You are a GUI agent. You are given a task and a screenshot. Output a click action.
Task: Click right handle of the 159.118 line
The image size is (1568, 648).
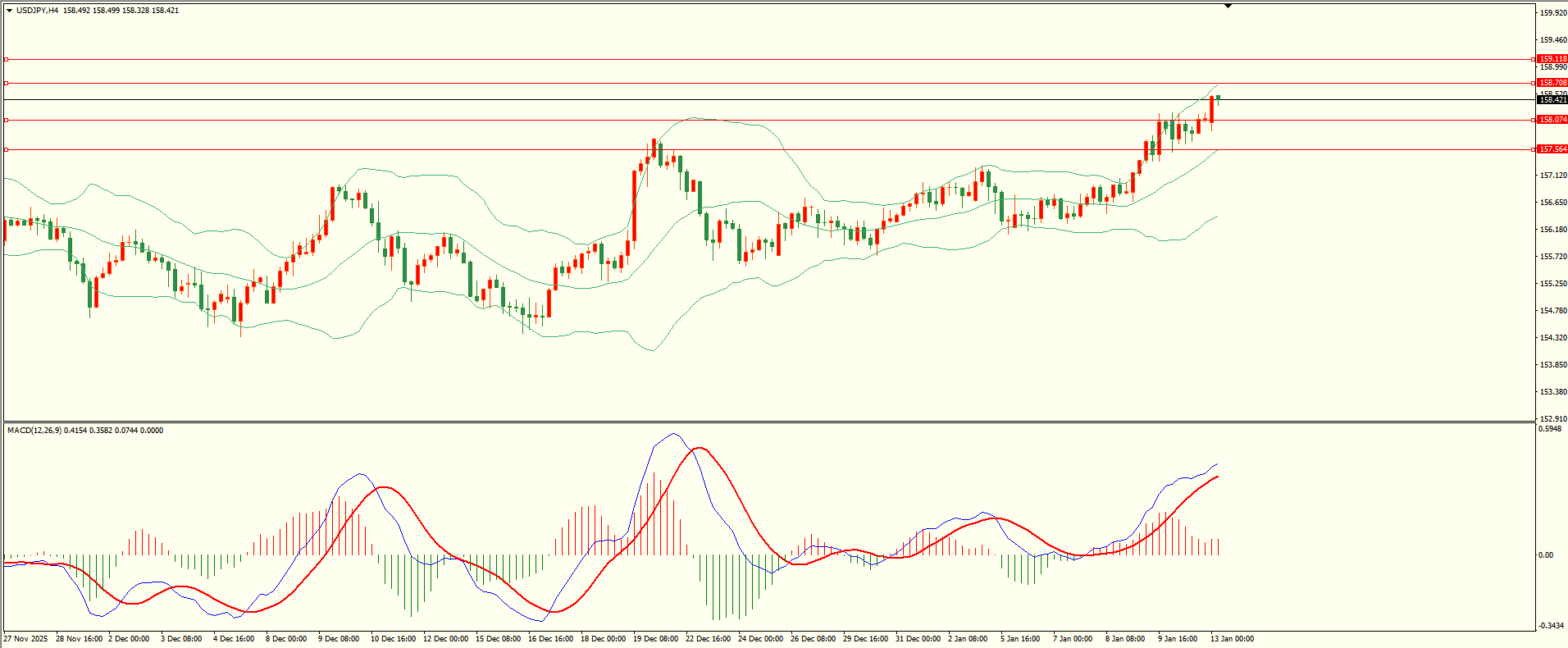click(x=1534, y=59)
